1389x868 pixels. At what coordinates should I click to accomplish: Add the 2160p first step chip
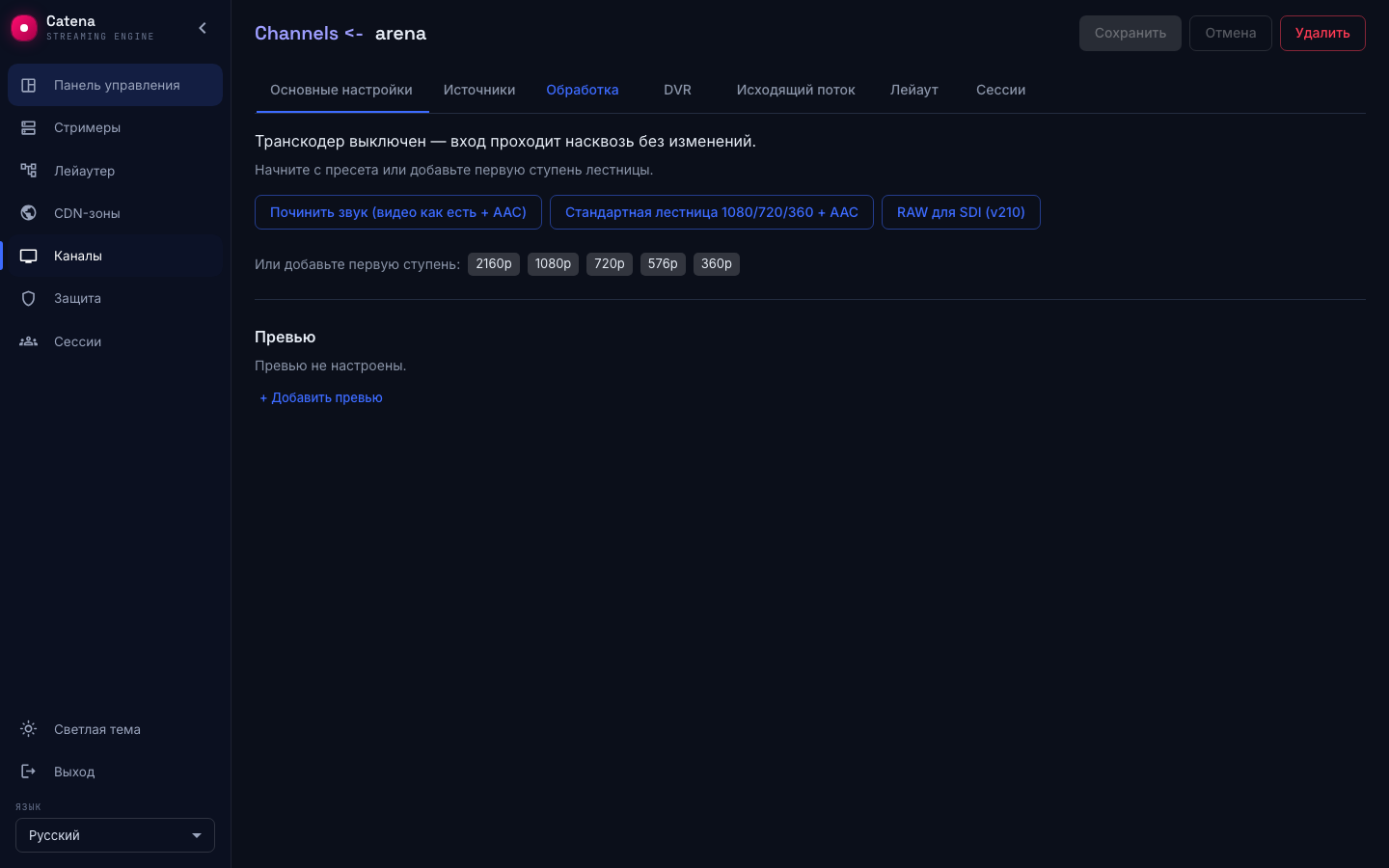494,264
